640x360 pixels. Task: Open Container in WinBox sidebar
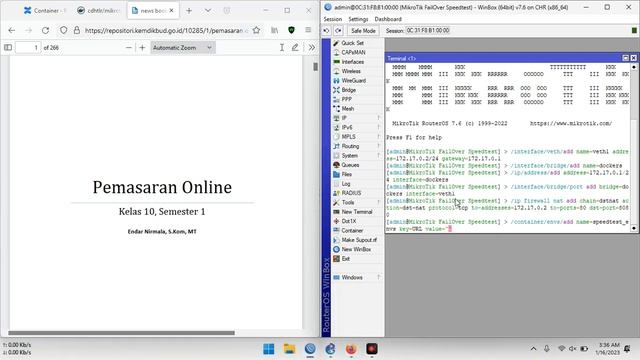click(352, 231)
